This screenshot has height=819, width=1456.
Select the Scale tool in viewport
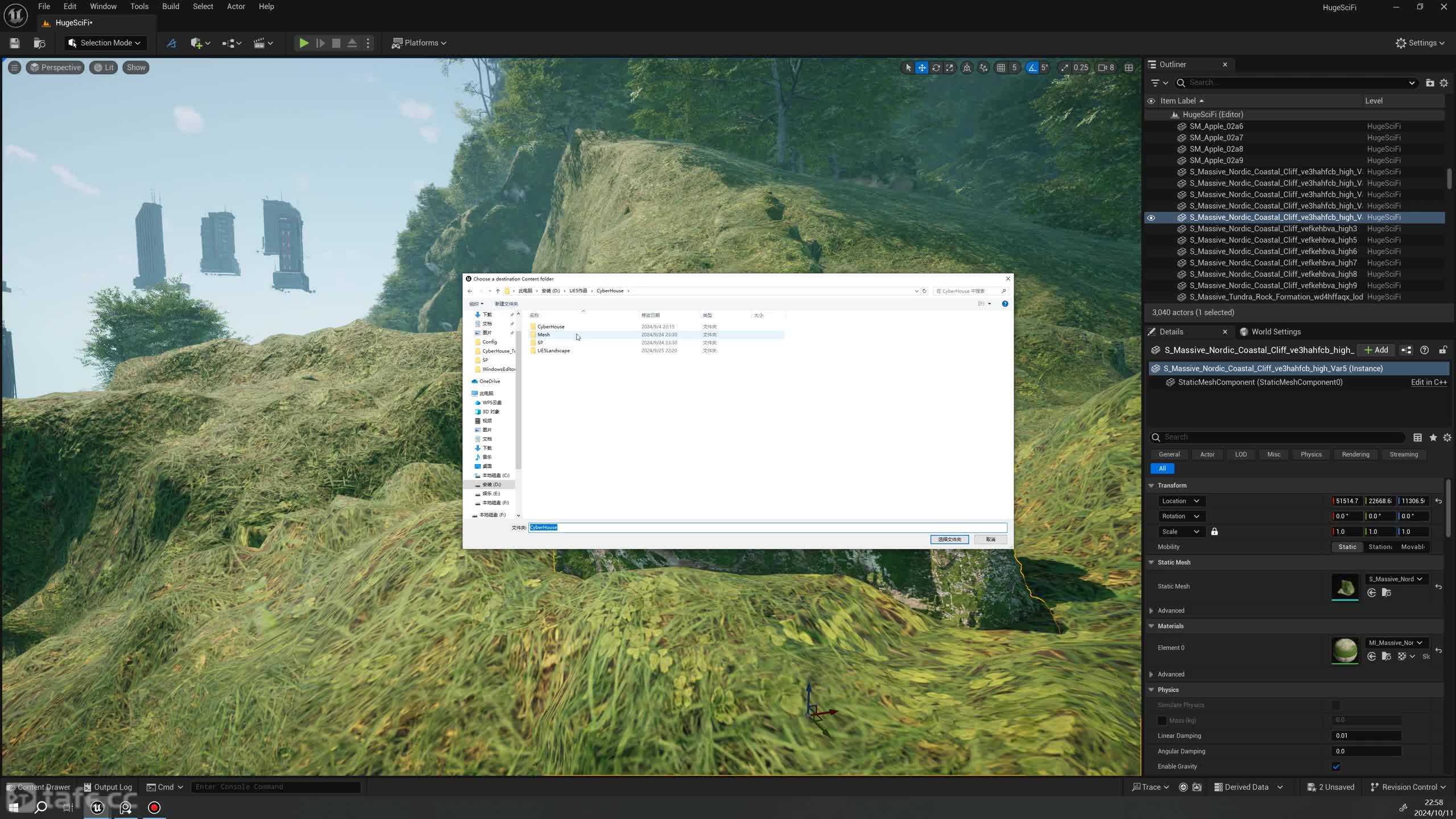(949, 68)
